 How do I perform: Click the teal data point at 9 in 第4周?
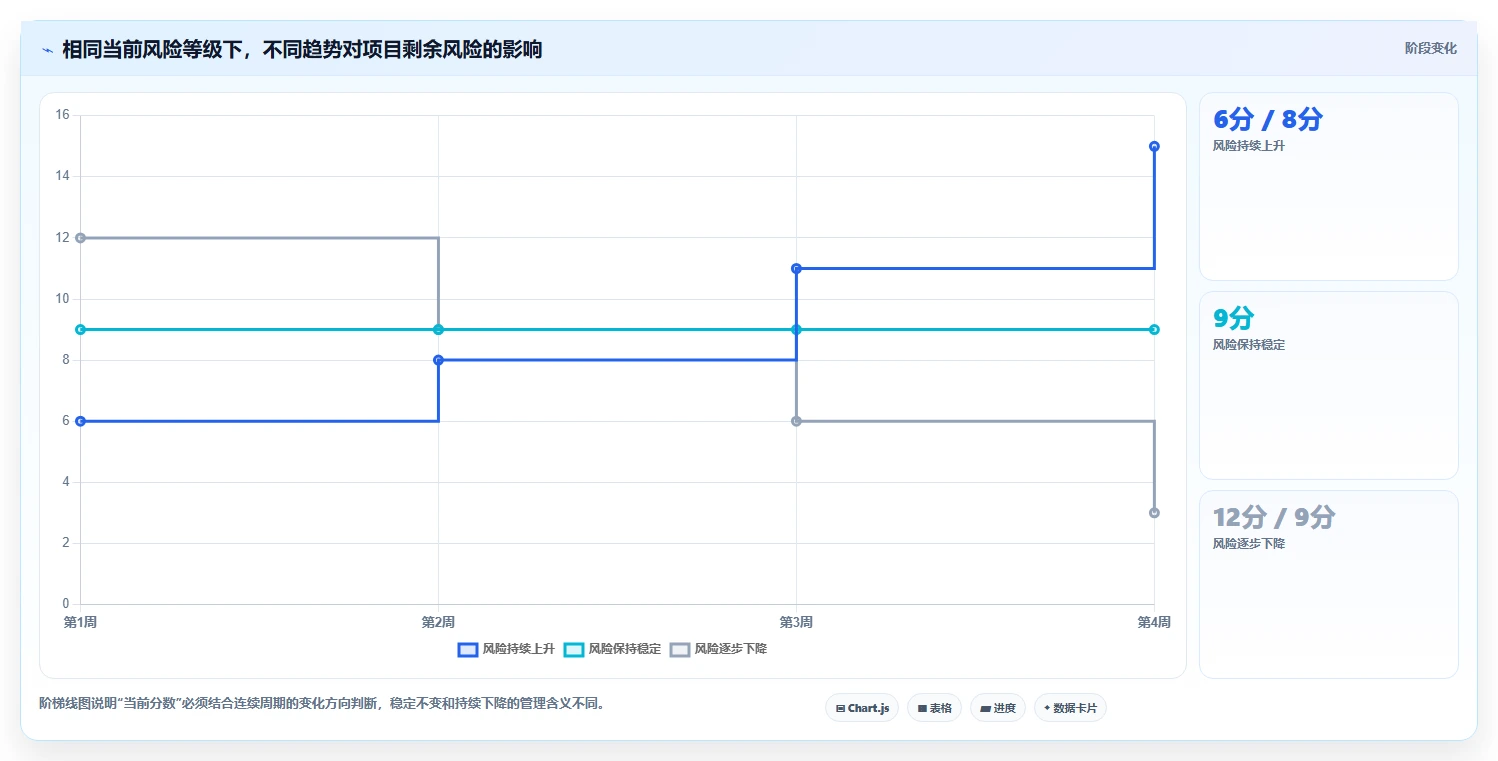point(1154,329)
